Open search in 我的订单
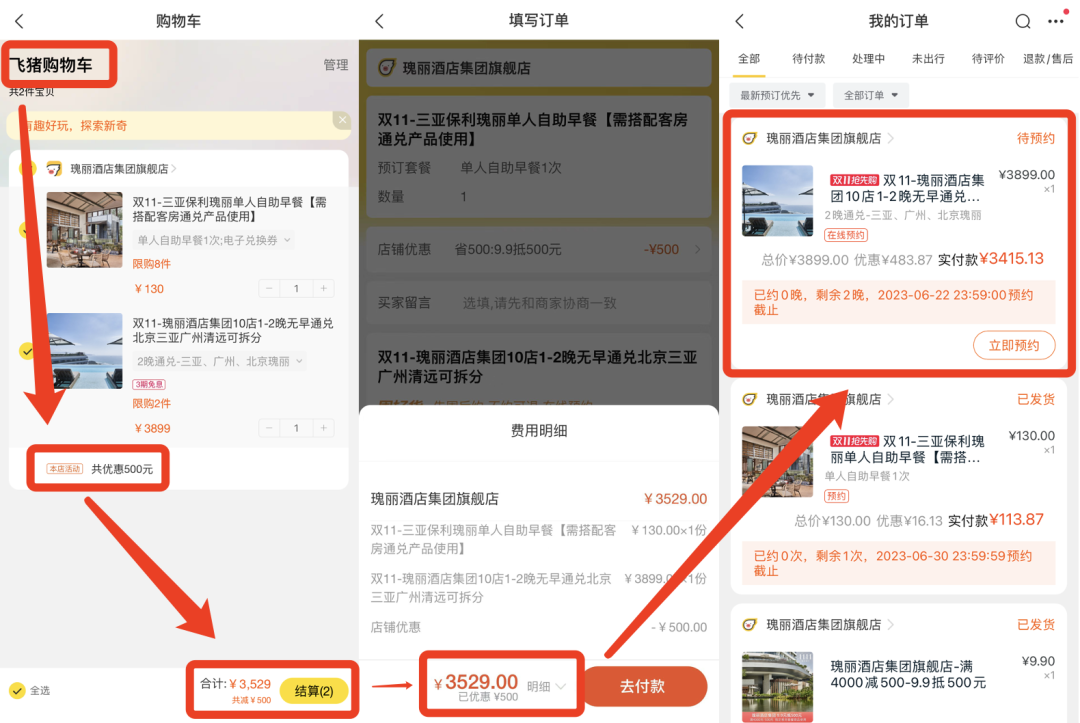Image resolution: width=1080 pixels, height=723 pixels. coord(1023,21)
